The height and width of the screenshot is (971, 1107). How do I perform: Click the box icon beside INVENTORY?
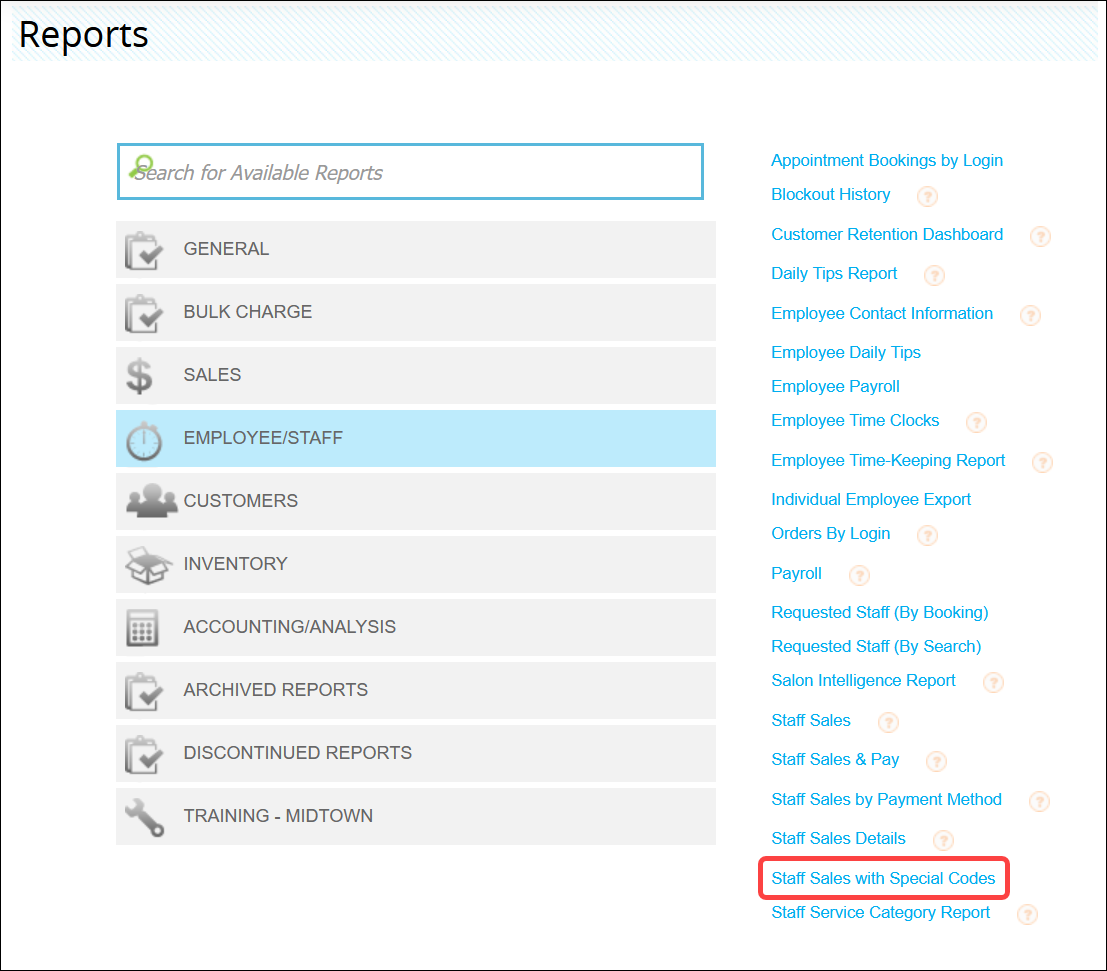click(148, 564)
